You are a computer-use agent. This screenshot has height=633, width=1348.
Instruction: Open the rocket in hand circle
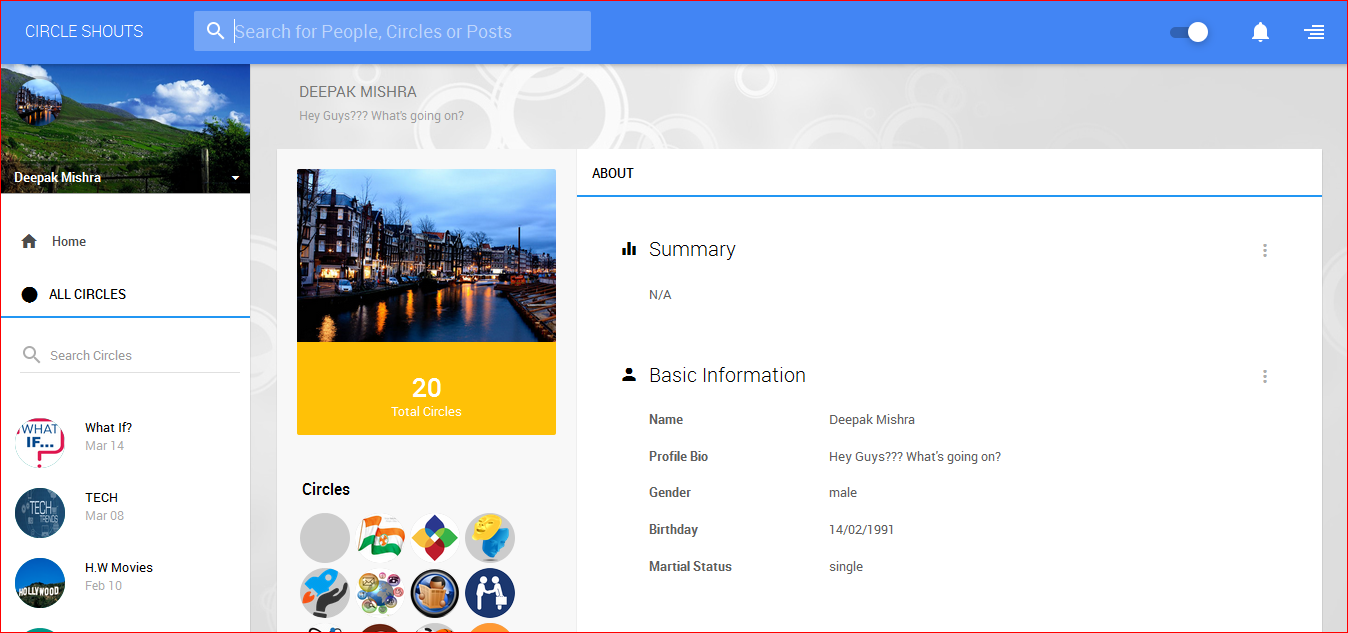click(x=325, y=593)
